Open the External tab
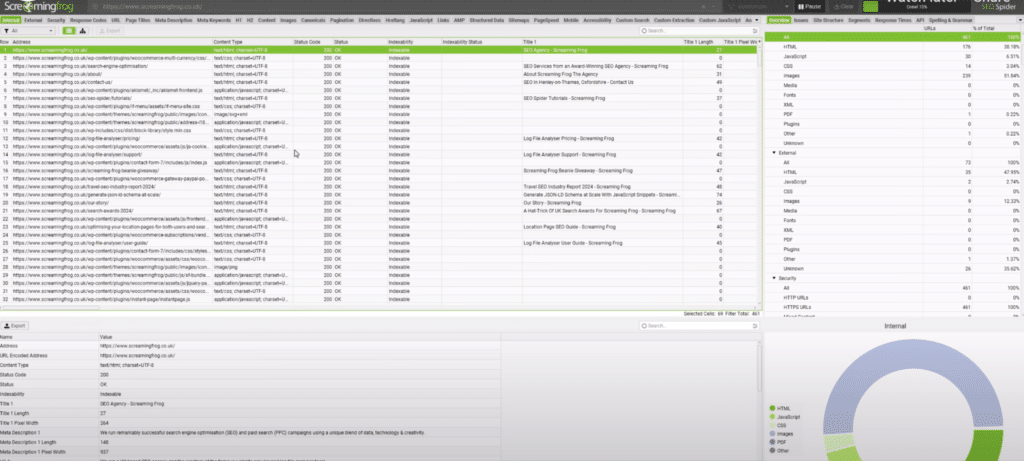Screen dimensions: 1024x461 click(33, 20)
